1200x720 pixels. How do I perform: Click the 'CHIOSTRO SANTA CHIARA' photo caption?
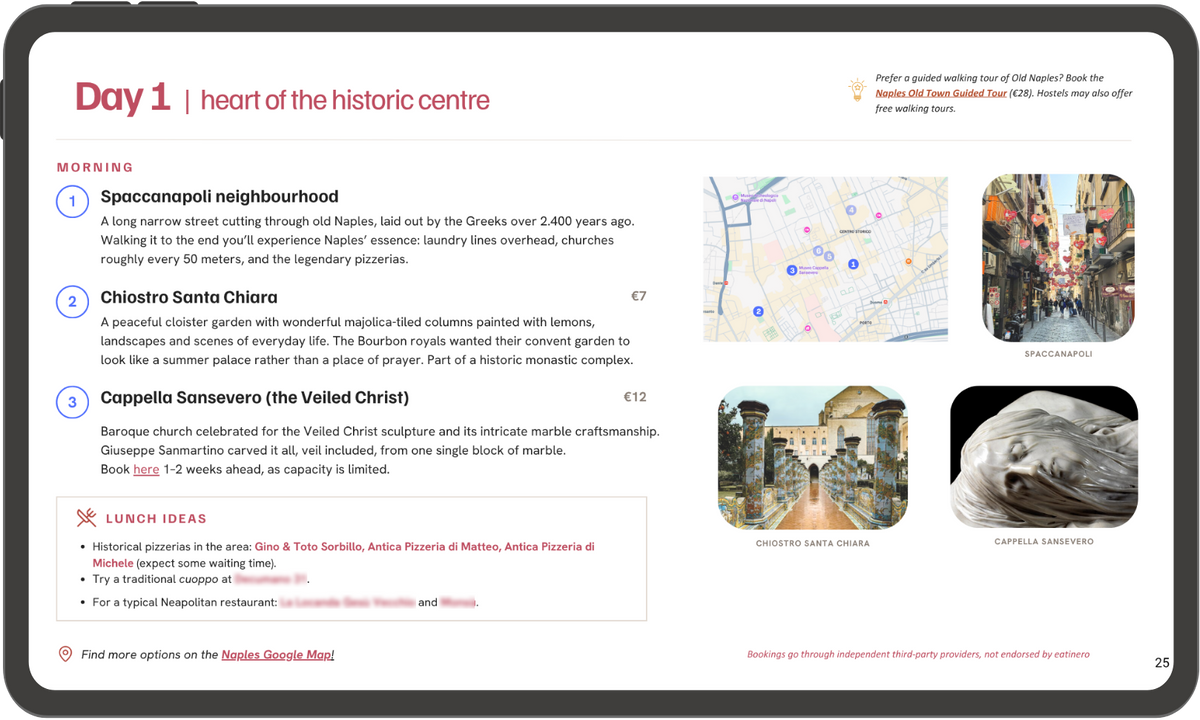(813, 543)
